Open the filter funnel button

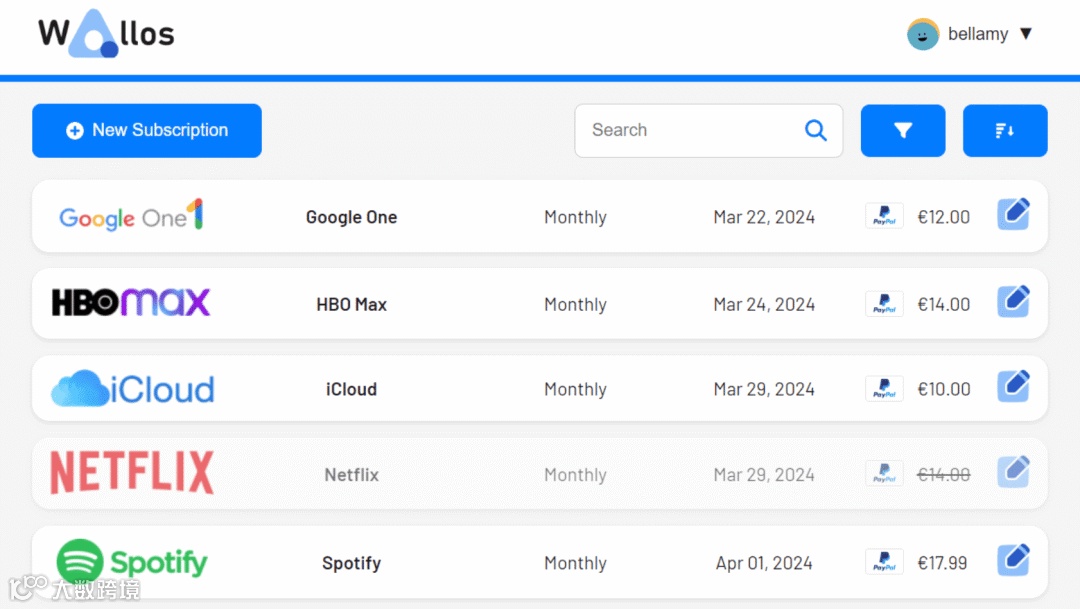903,131
